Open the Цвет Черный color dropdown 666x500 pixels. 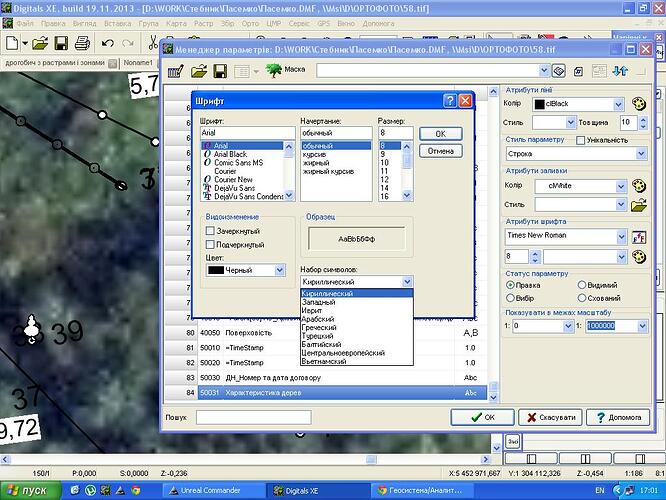coord(279,270)
